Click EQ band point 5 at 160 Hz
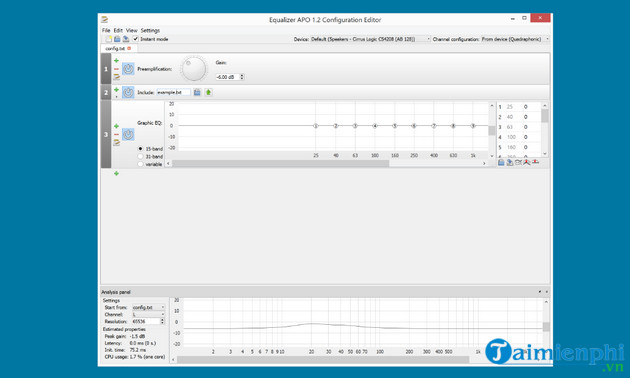This screenshot has height=378, width=630. click(x=395, y=126)
